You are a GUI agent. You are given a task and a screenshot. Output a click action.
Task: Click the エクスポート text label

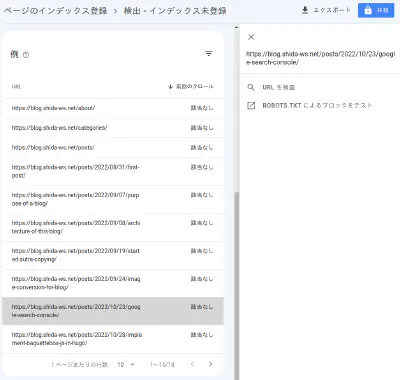332,10
